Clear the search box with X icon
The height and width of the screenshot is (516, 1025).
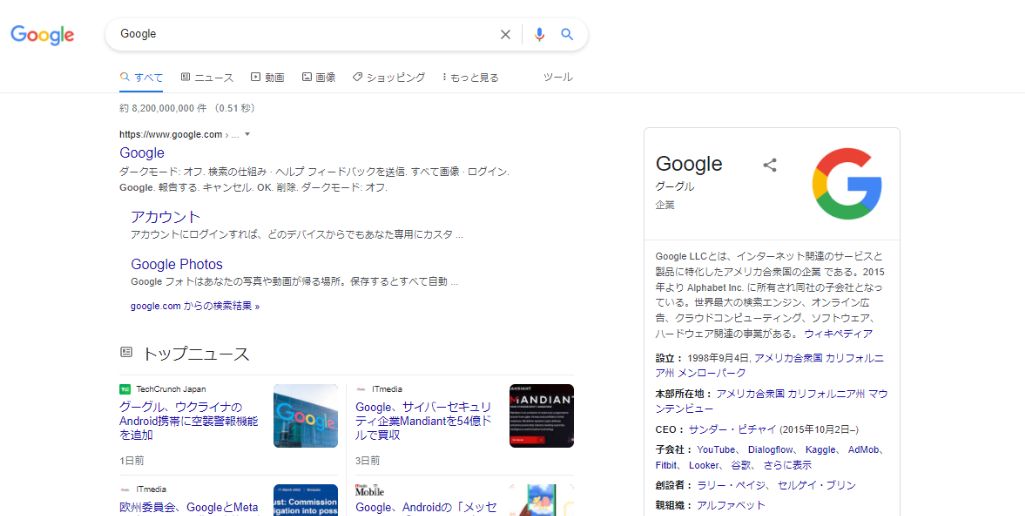click(505, 35)
